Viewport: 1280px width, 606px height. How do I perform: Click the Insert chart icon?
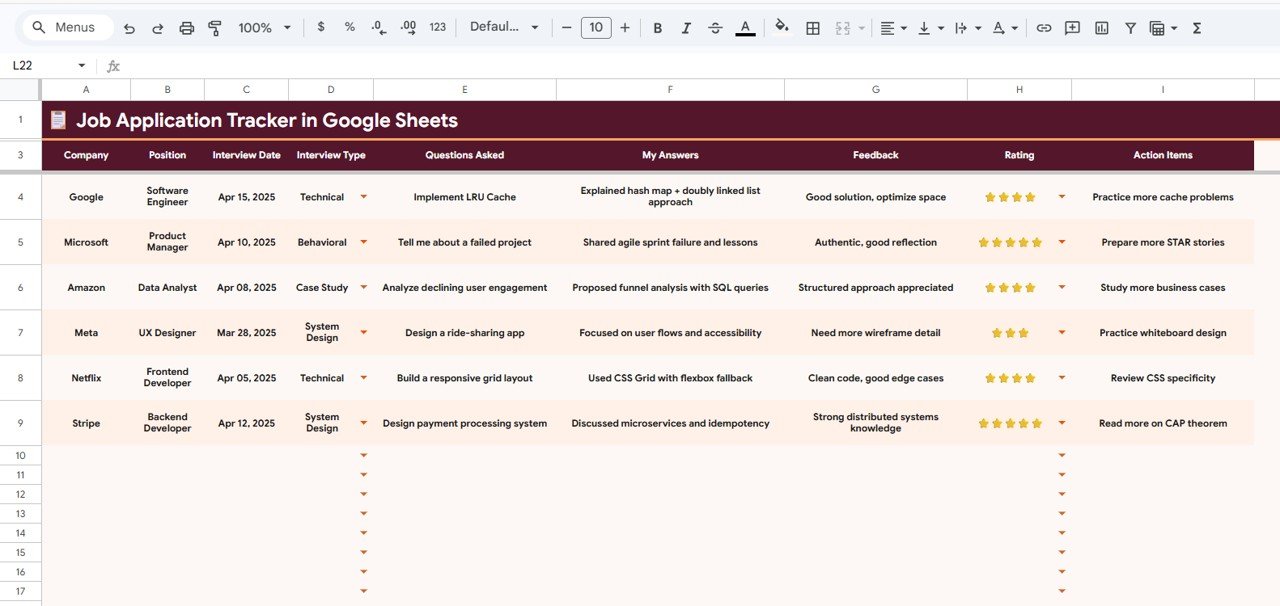(1101, 28)
